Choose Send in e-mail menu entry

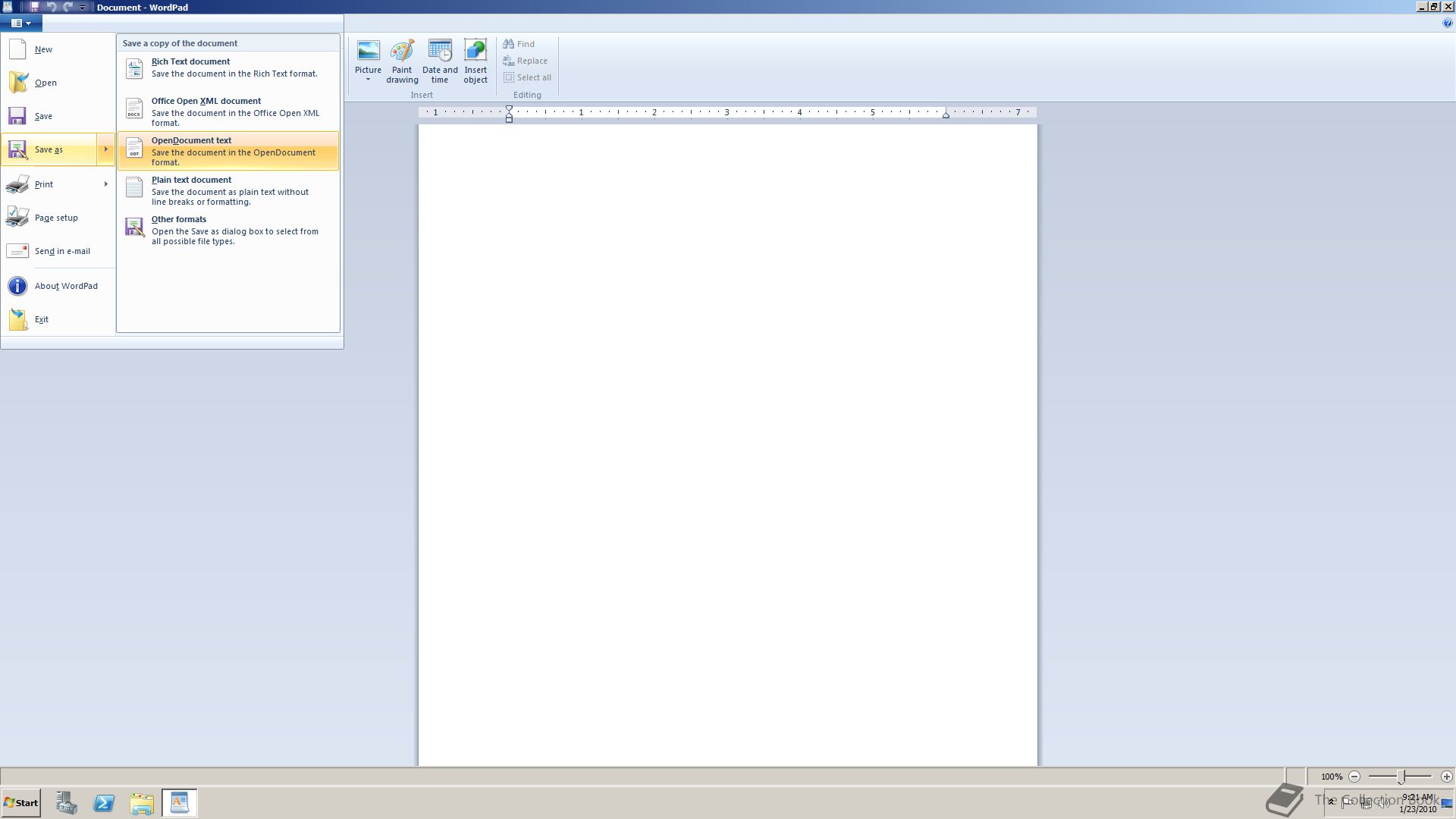click(58, 251)
